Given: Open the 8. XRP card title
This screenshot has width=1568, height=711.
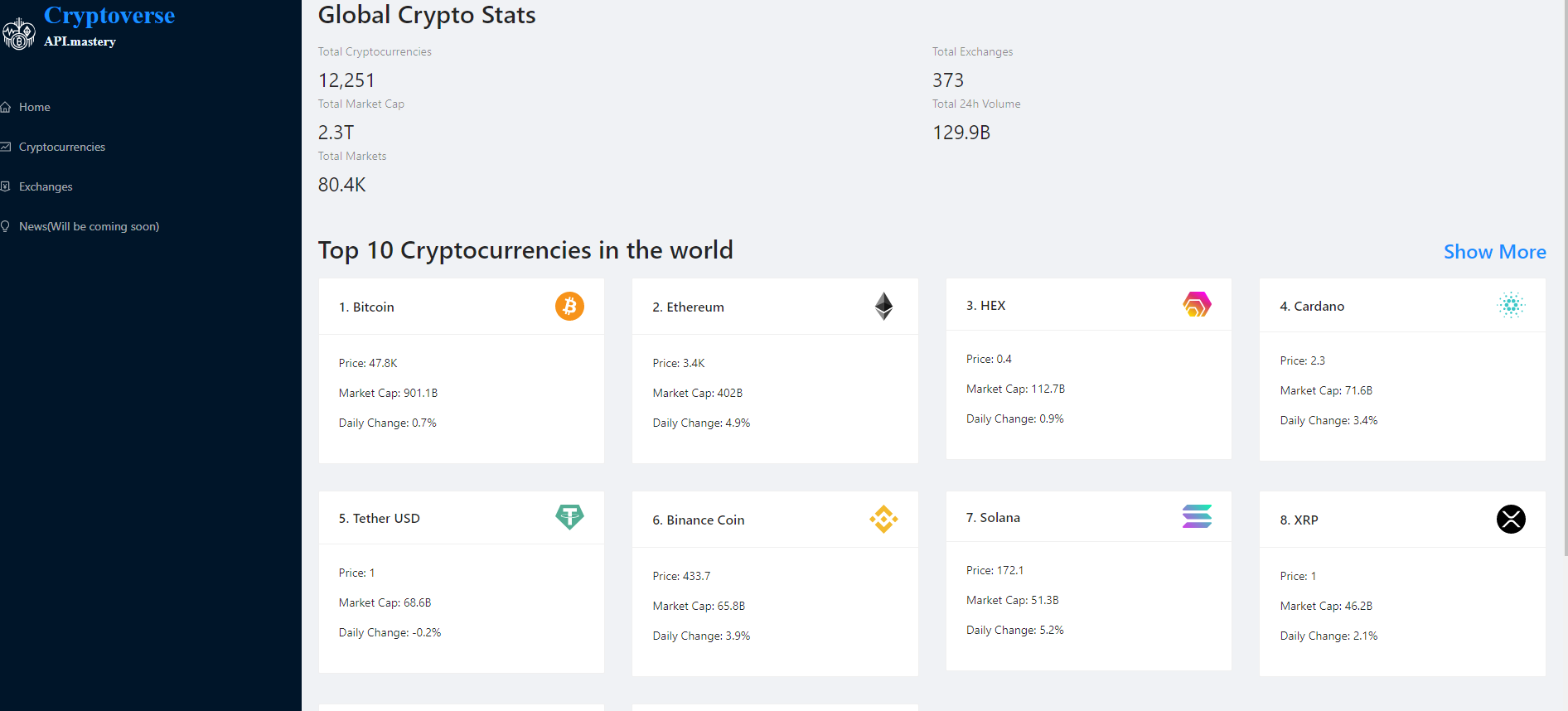Looking at the screenshot, I should (x=1299, y=520).
